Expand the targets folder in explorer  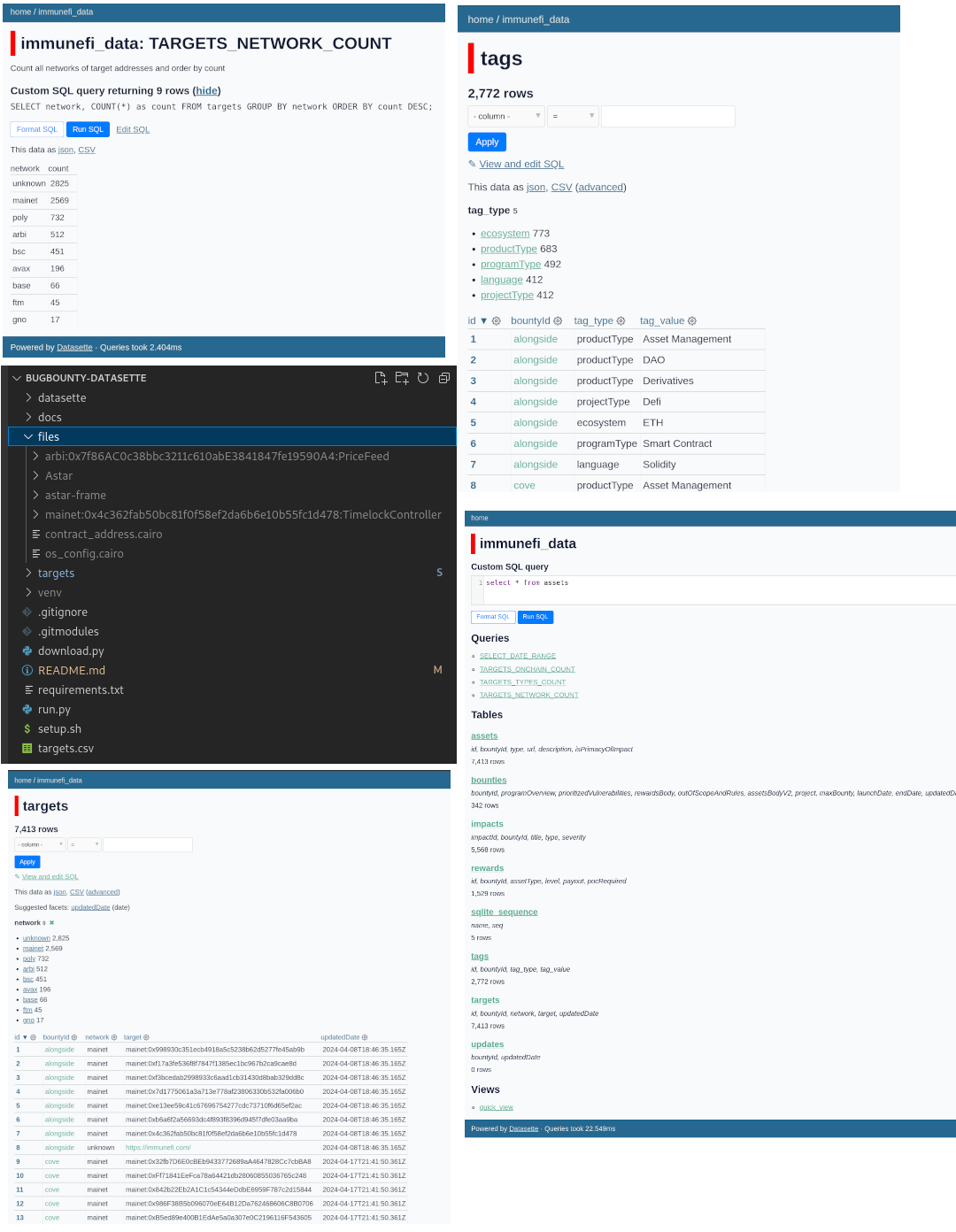[56, 574]
